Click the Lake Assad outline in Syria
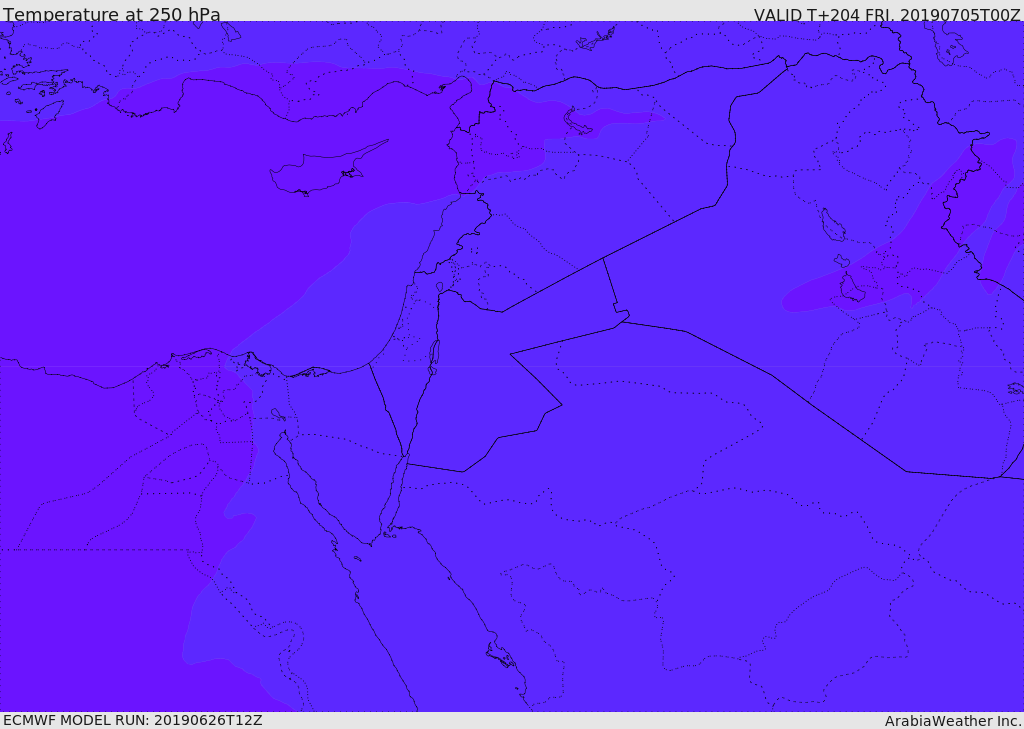 577,123
